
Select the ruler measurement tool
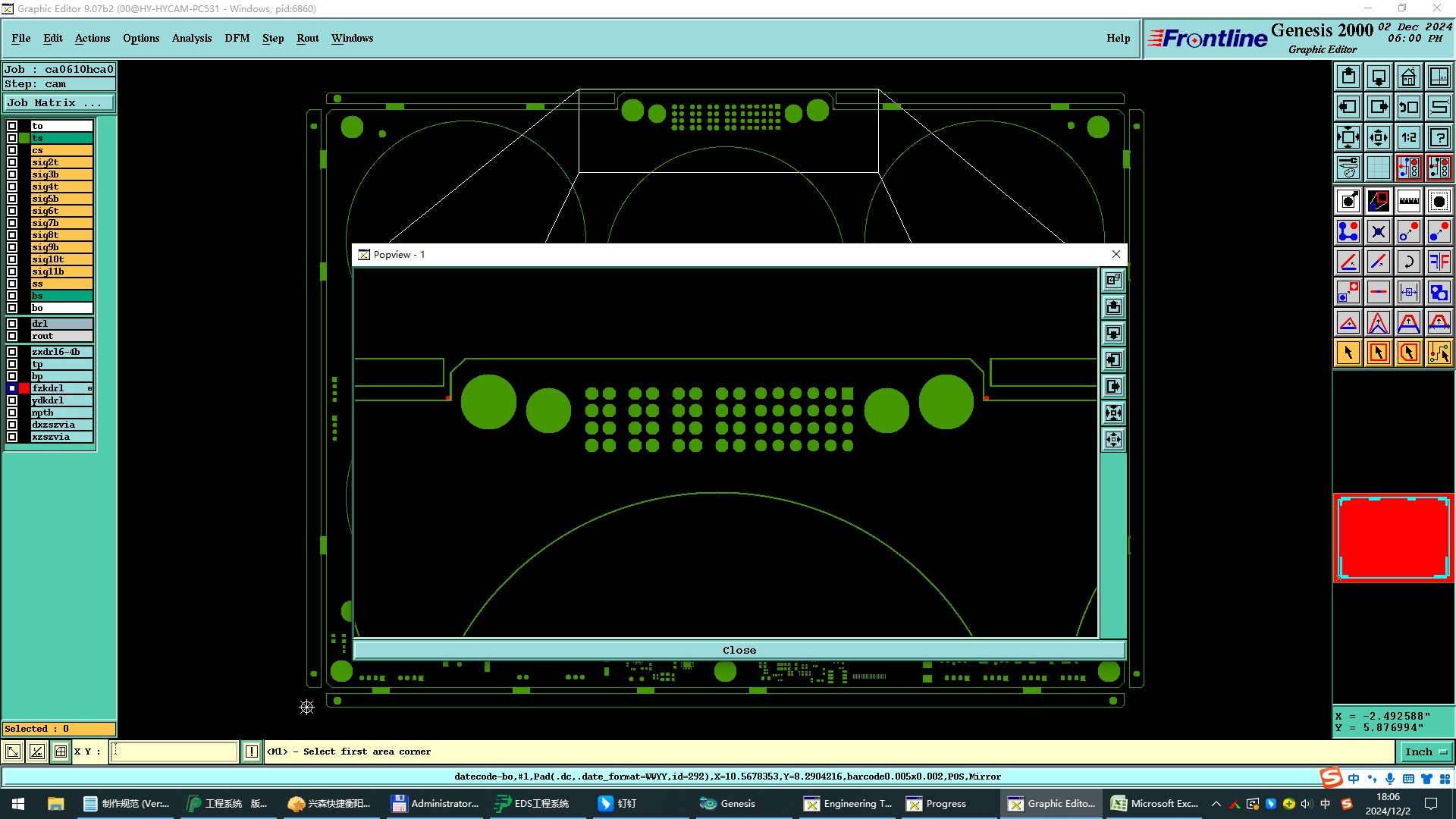tap(1408, 201)
